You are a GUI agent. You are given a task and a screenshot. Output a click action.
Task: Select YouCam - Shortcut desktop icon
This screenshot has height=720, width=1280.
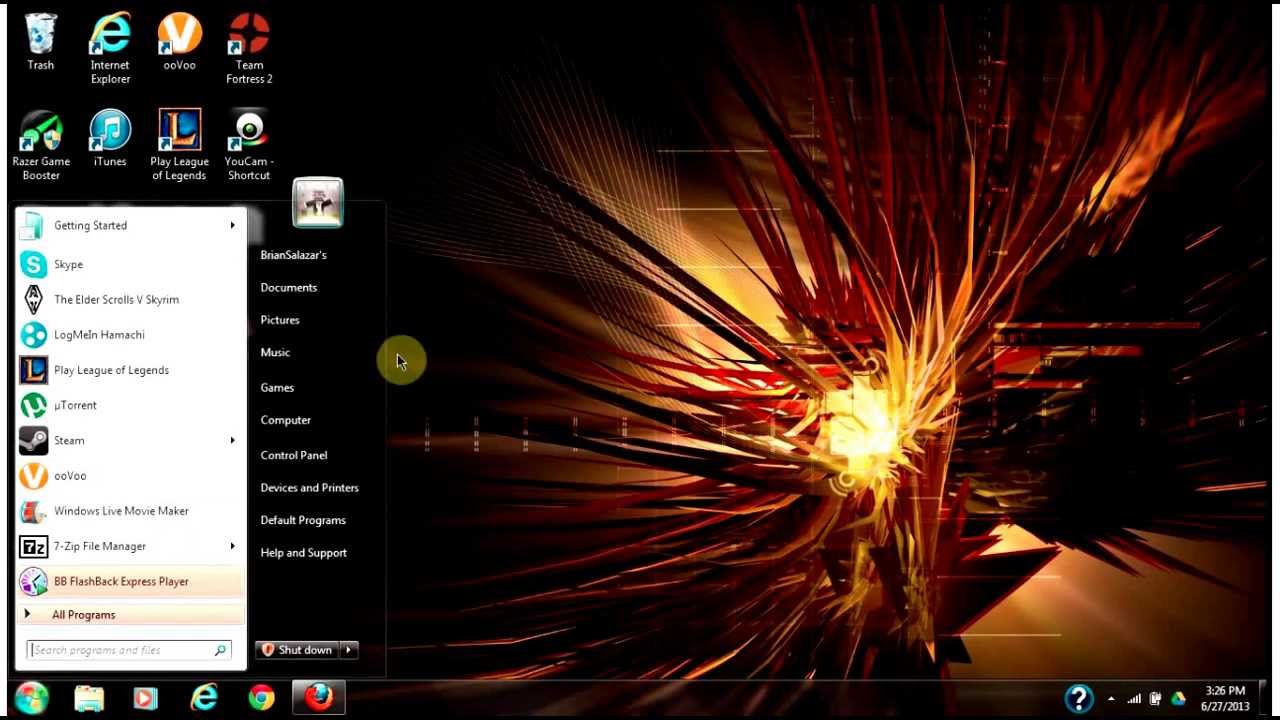[x=249, y=145]
